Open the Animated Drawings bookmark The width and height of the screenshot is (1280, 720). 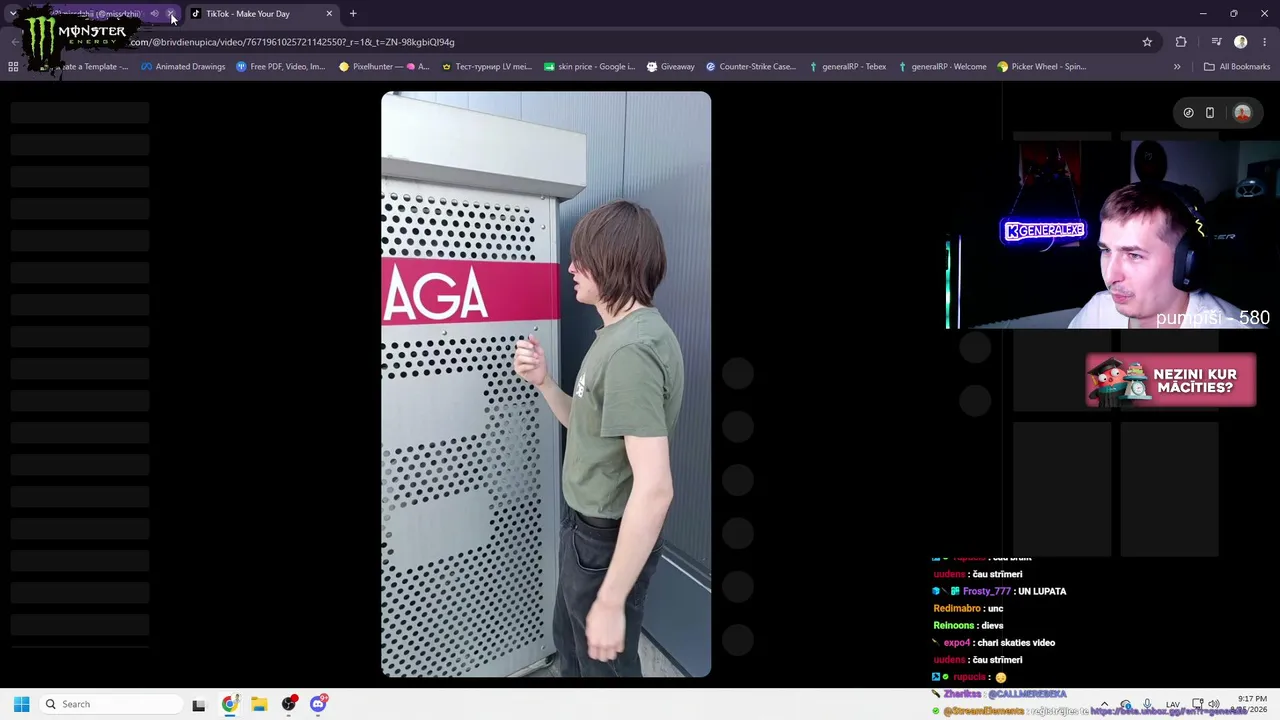183,67
